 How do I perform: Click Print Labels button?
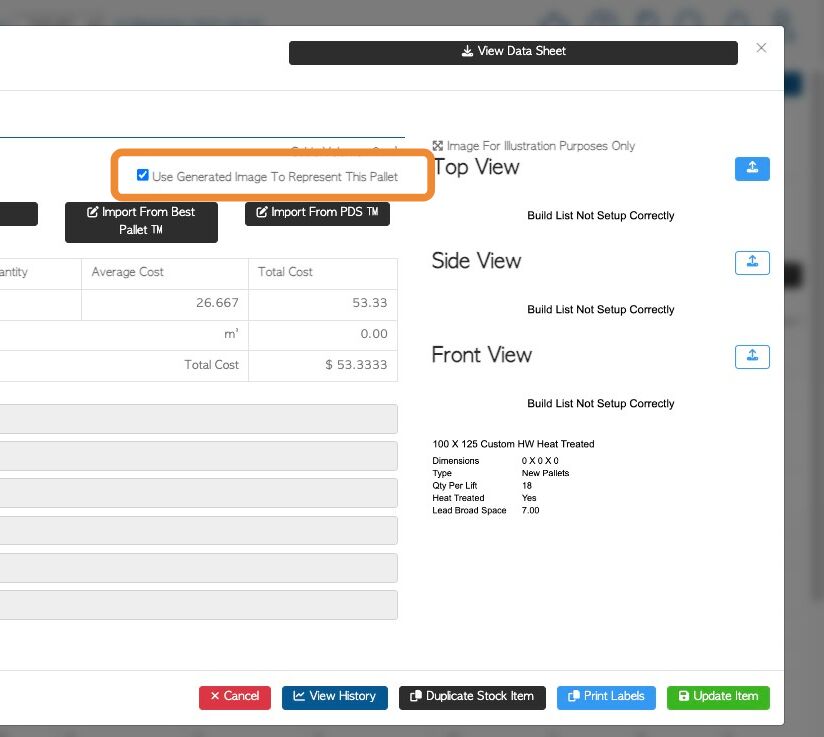tap(606, 698)
